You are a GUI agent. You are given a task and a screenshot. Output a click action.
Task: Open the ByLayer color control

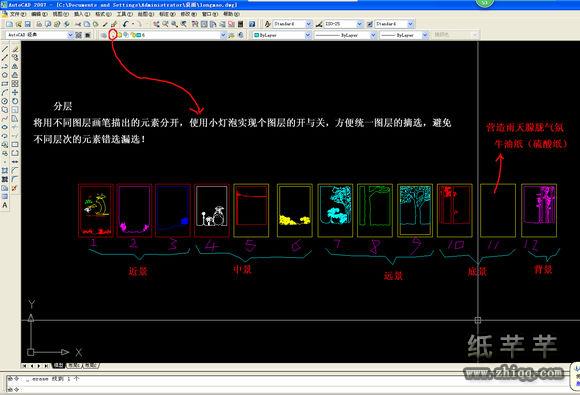click(282, 35)
